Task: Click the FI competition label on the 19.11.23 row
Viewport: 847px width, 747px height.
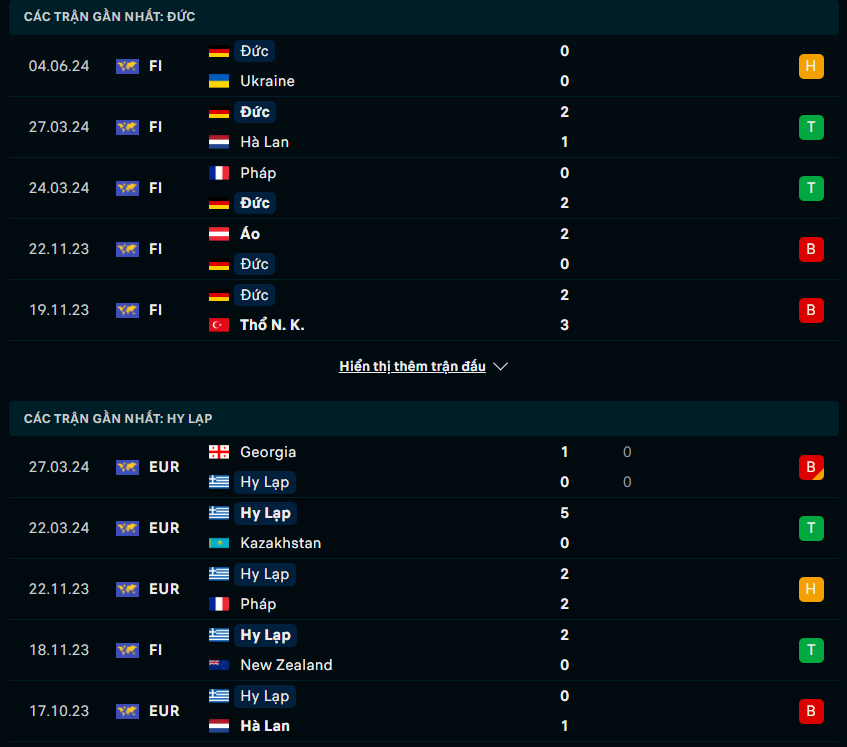Action: click(x=155, y=310)
